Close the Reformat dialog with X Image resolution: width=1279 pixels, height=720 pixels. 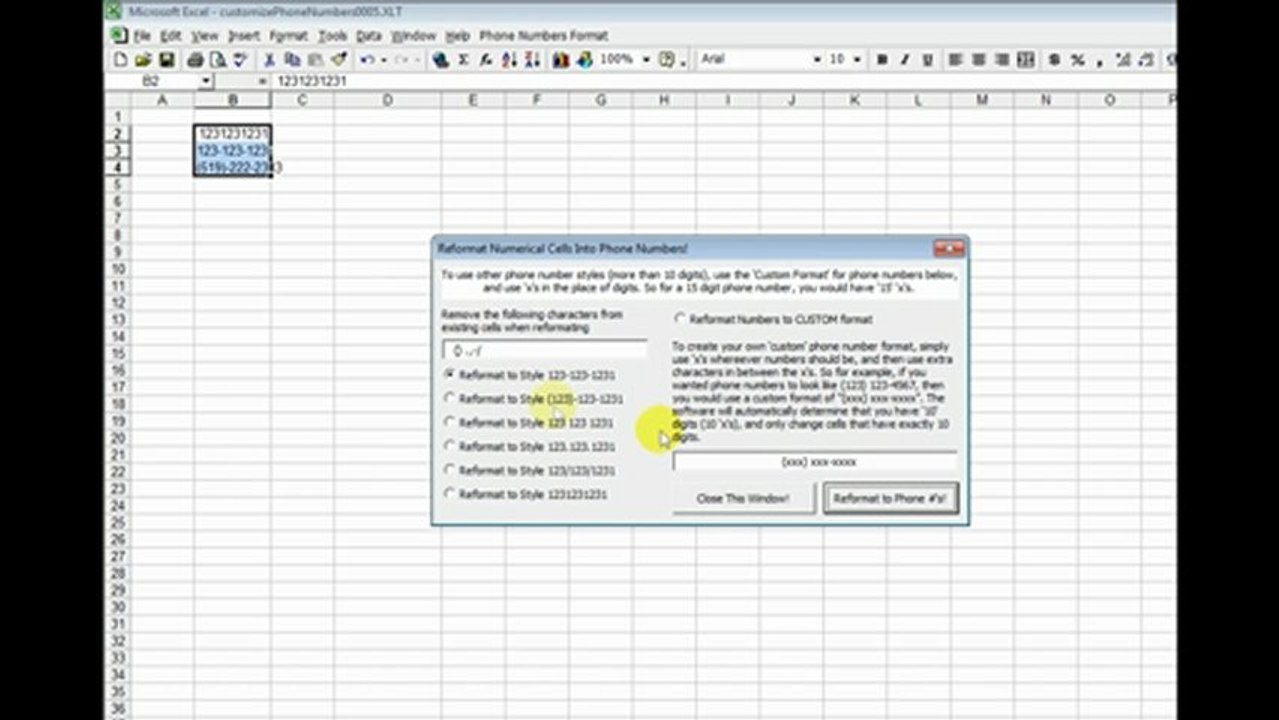point(949,248)
